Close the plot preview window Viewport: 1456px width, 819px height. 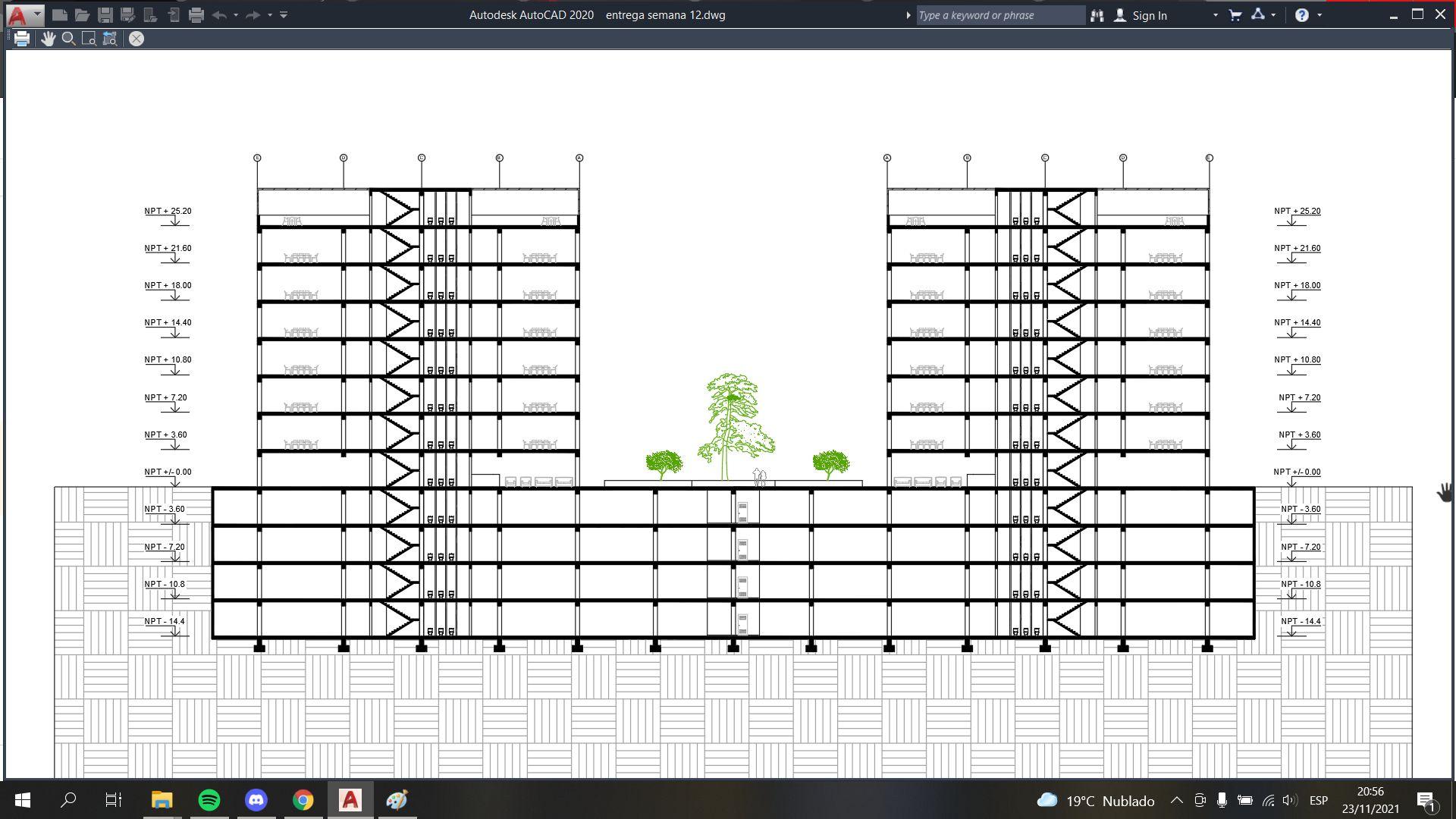136,39
